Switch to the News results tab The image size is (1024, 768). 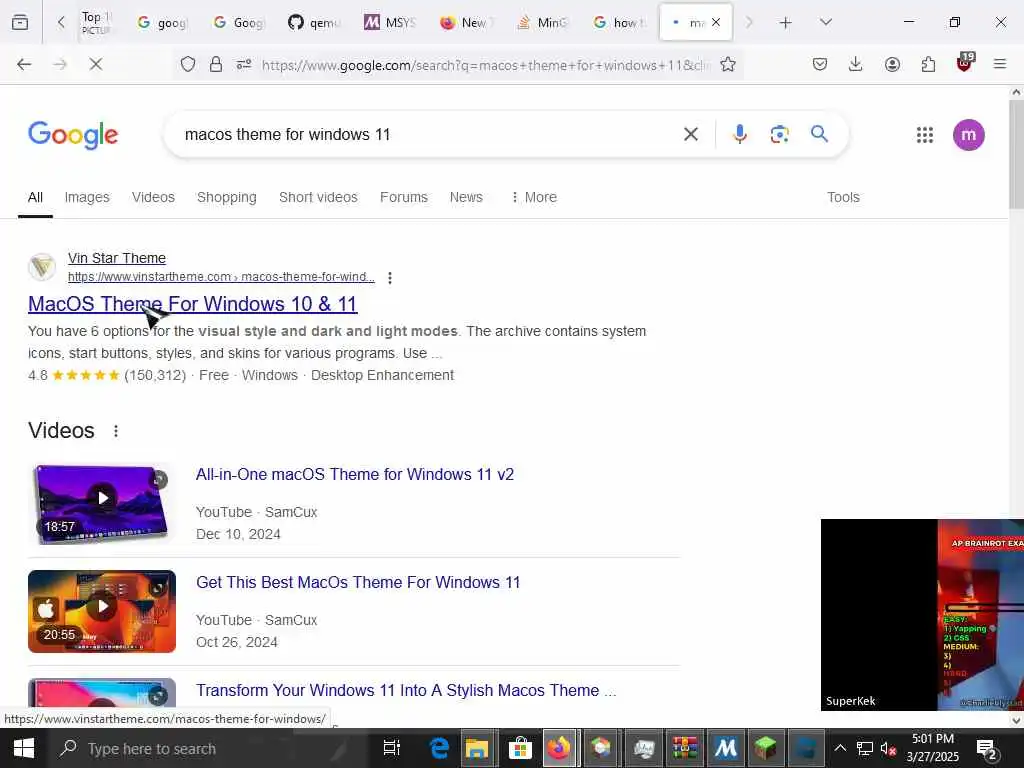tap(466, 197)
